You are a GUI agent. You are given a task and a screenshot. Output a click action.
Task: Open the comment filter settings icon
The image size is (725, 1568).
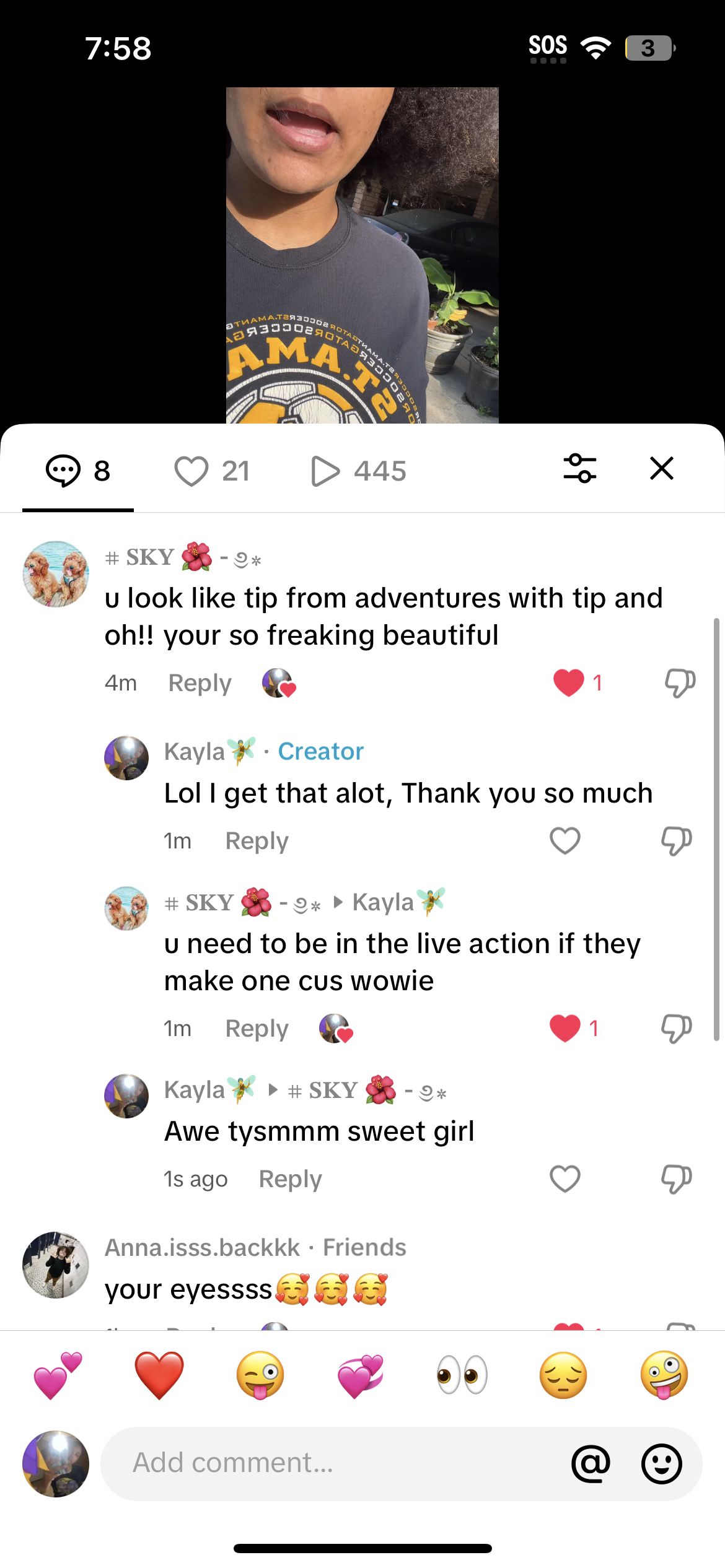[x=580, y=469]
